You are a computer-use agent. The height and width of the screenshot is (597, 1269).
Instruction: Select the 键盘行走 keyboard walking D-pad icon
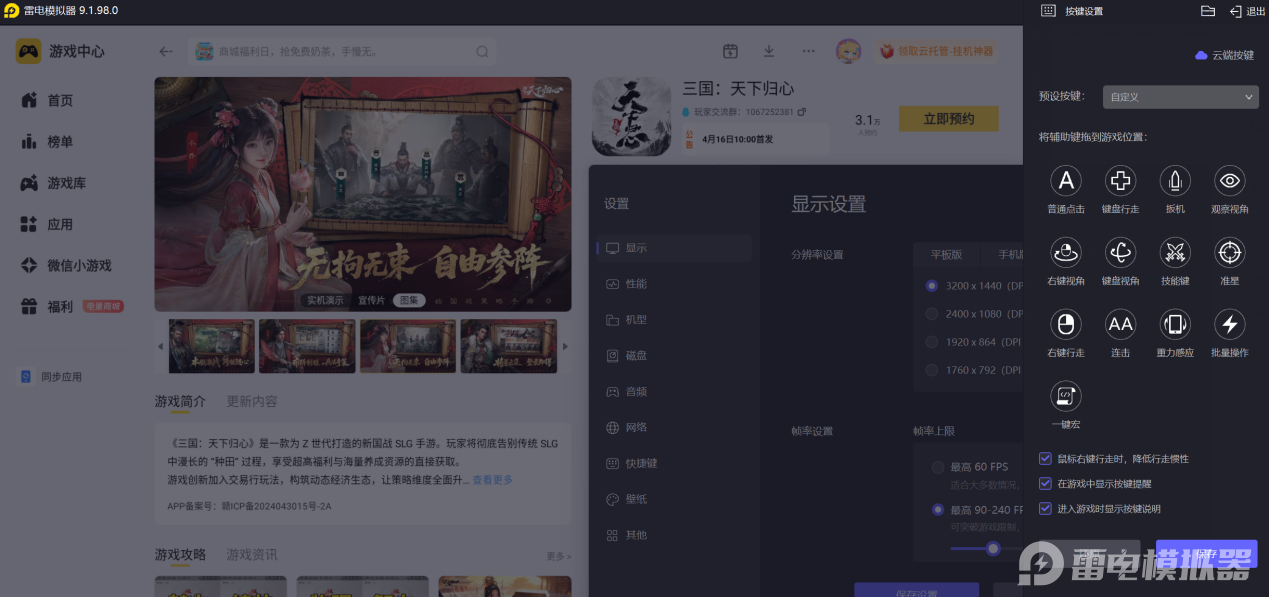[x=1120, y=180]
